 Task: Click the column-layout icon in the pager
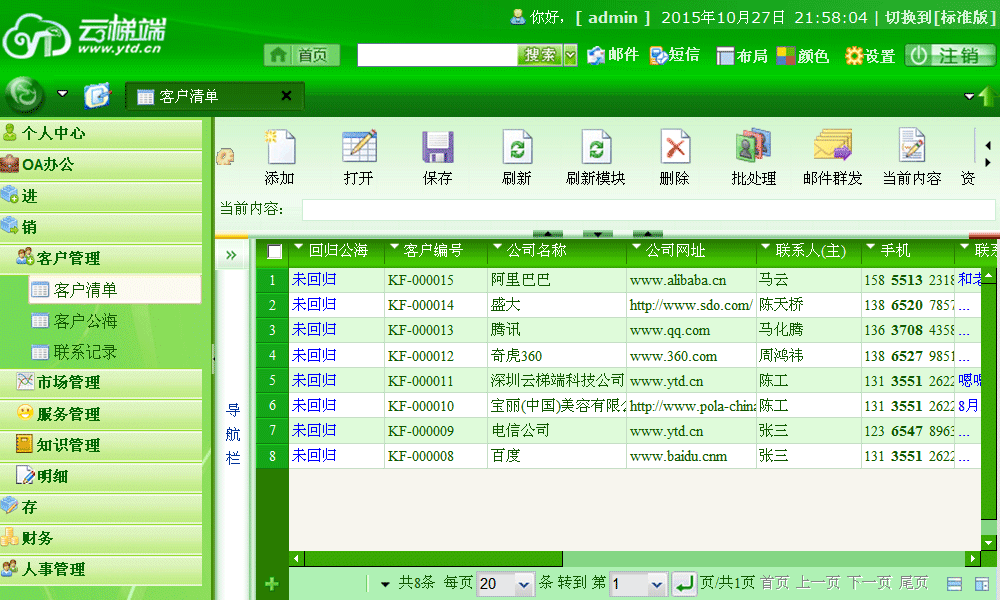982,583
